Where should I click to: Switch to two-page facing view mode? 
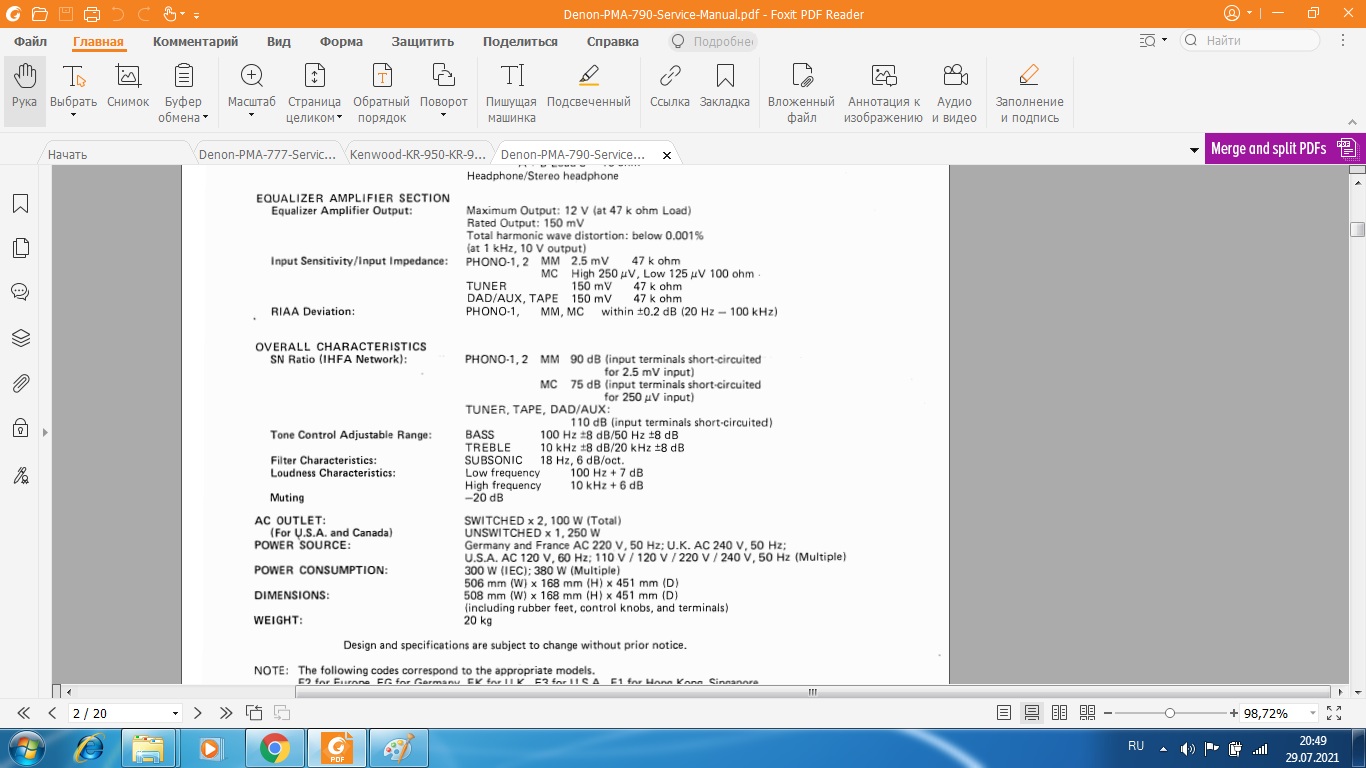click(1060, 713)
